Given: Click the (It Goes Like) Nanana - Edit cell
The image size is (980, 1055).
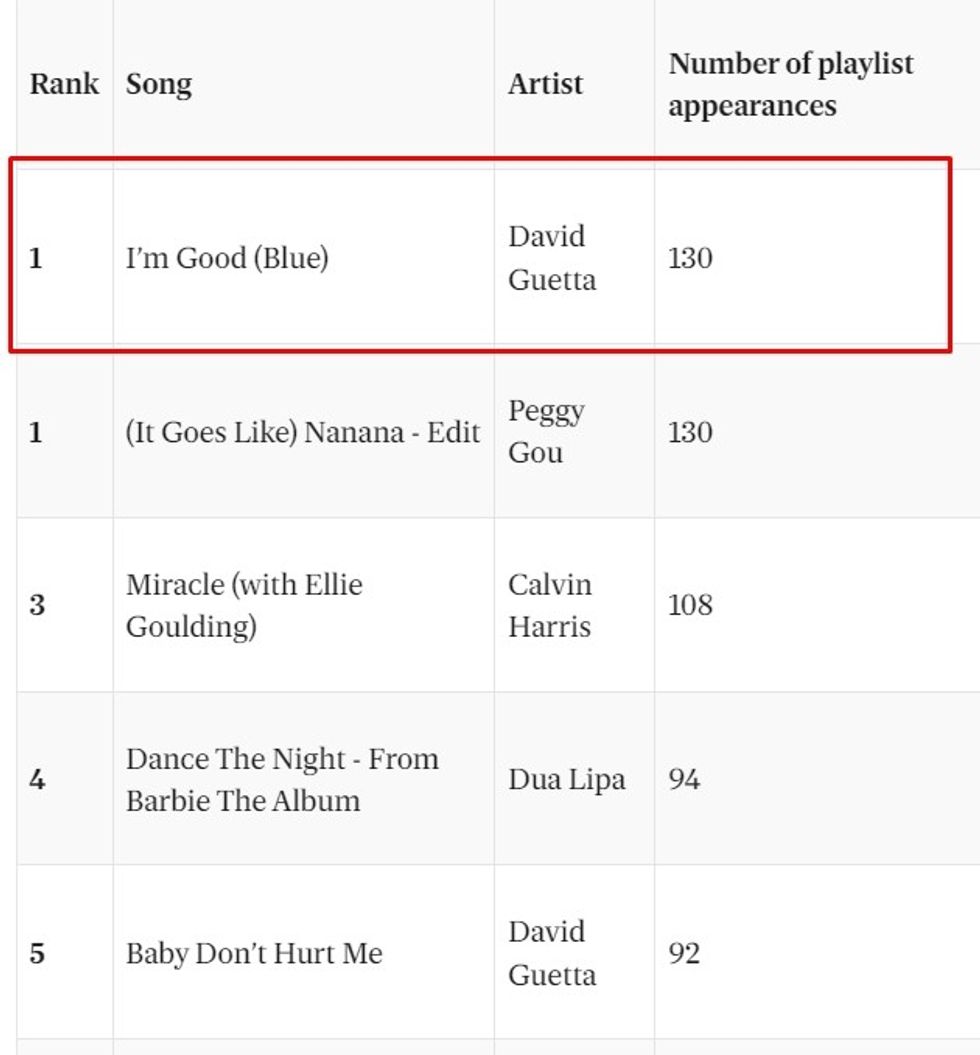Looking at the screenshot, I should pos(303,432).
